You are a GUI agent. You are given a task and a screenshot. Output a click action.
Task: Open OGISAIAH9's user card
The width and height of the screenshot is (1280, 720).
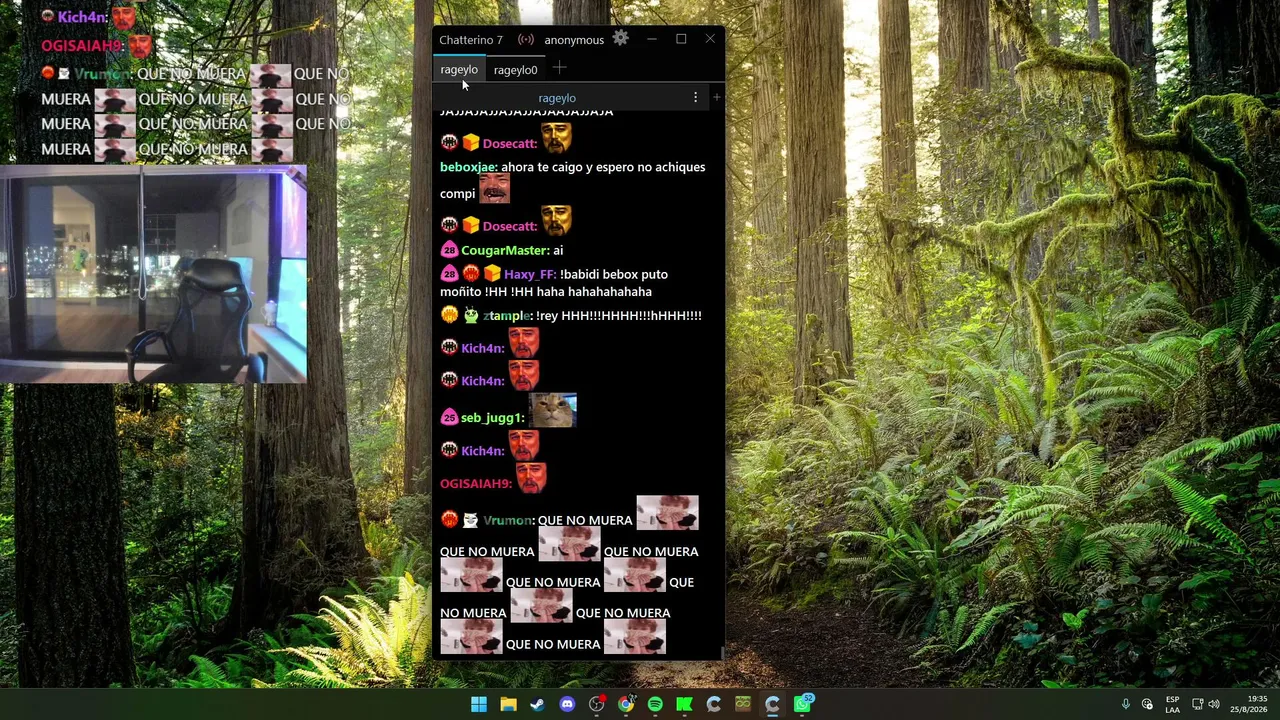[476, 484]
